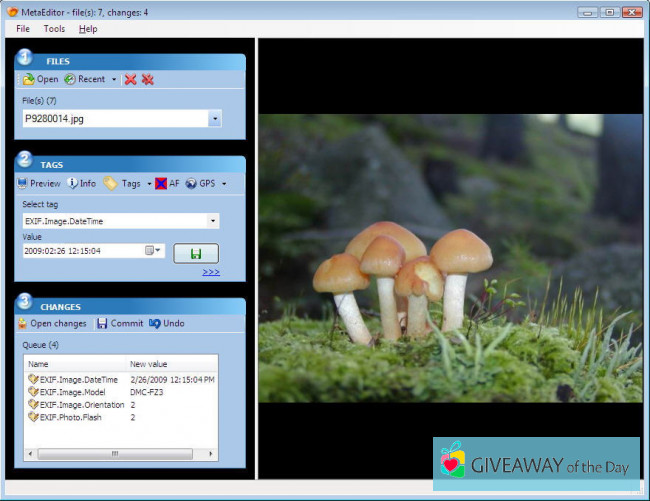Image resolution: width=650 pixels, height=501 pixels.
Task: Open the Tags dropdown arrow menu
Action: point(149,184)
